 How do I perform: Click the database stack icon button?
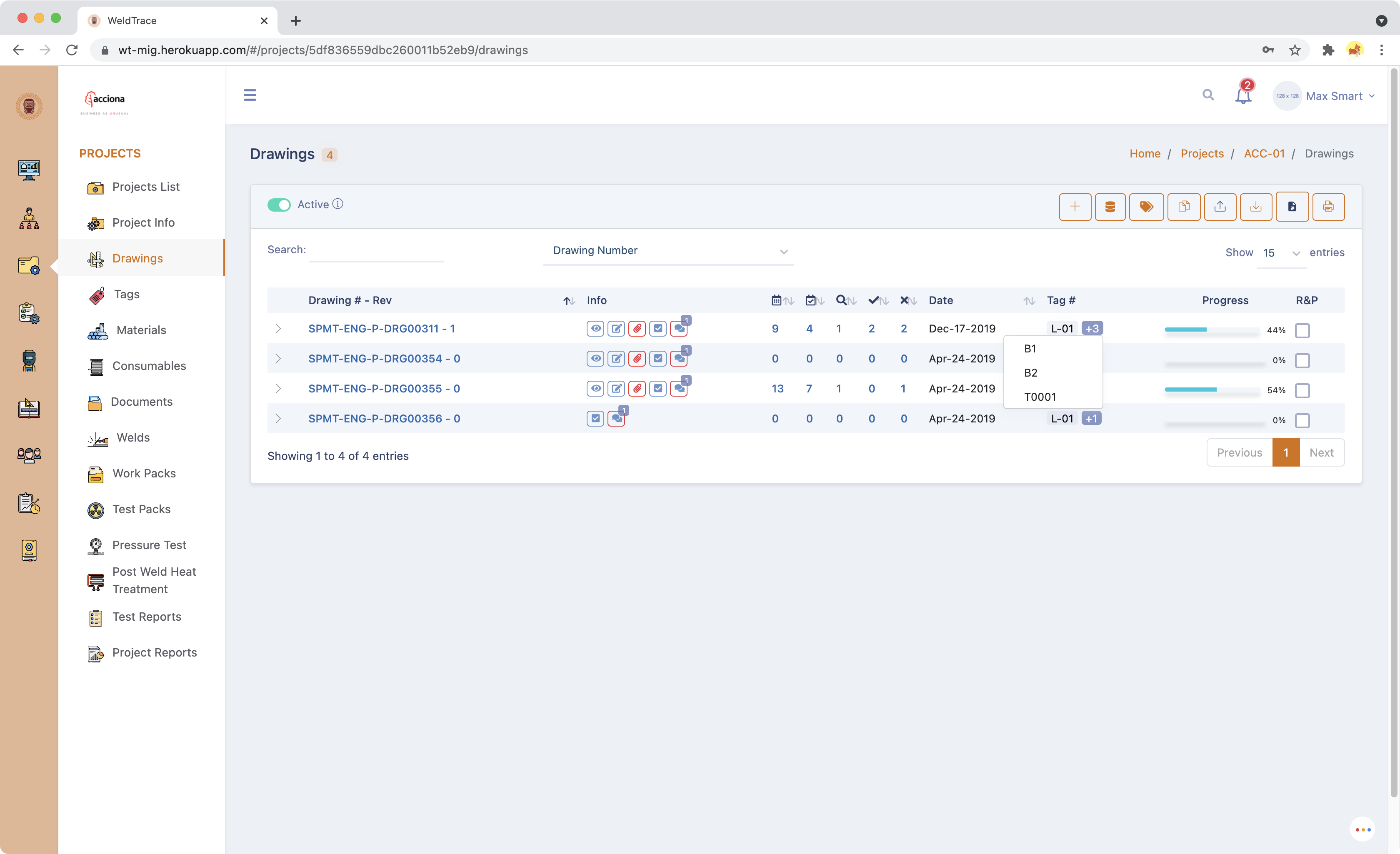pyautogui.click(x=1110, y=206)
